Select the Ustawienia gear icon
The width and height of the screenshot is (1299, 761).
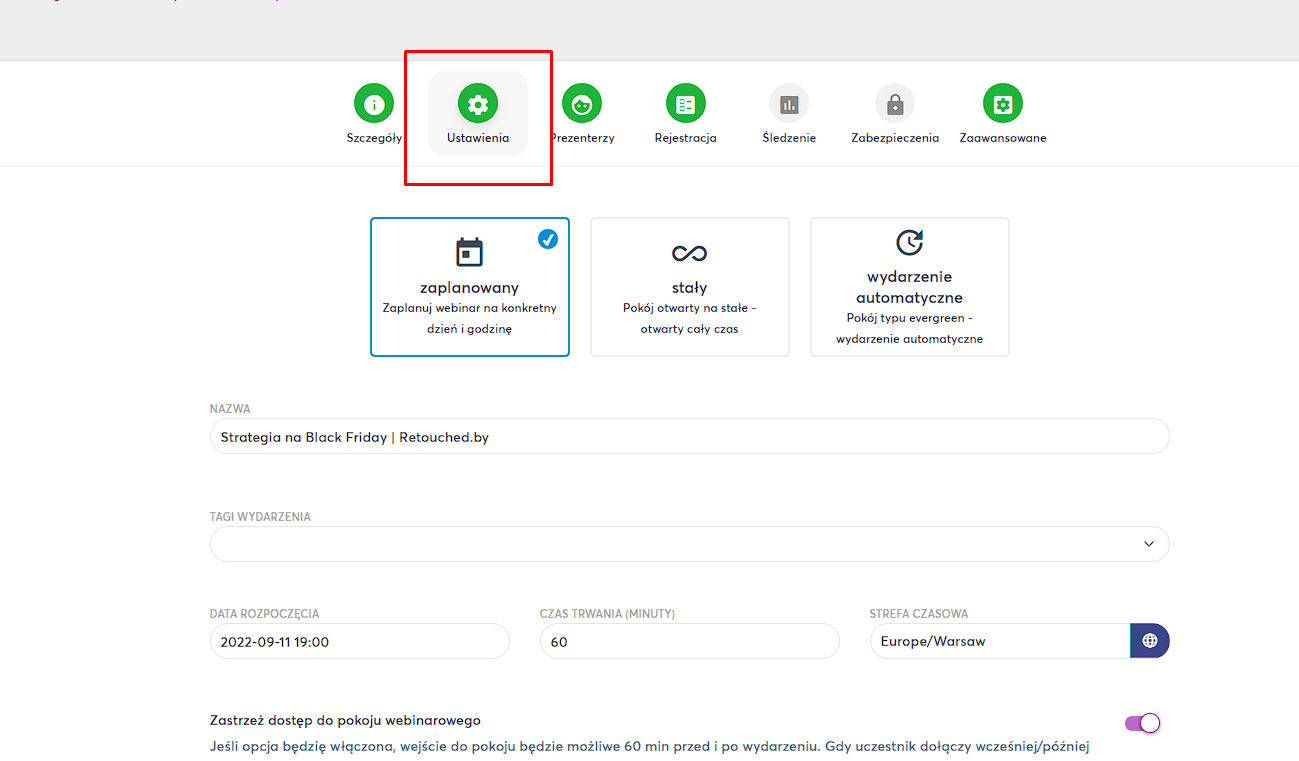coord(478,103)
